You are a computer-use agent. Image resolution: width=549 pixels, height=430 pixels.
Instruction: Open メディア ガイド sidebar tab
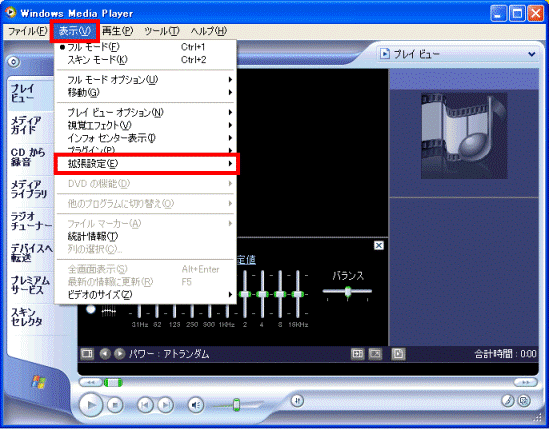click(29, 125)
